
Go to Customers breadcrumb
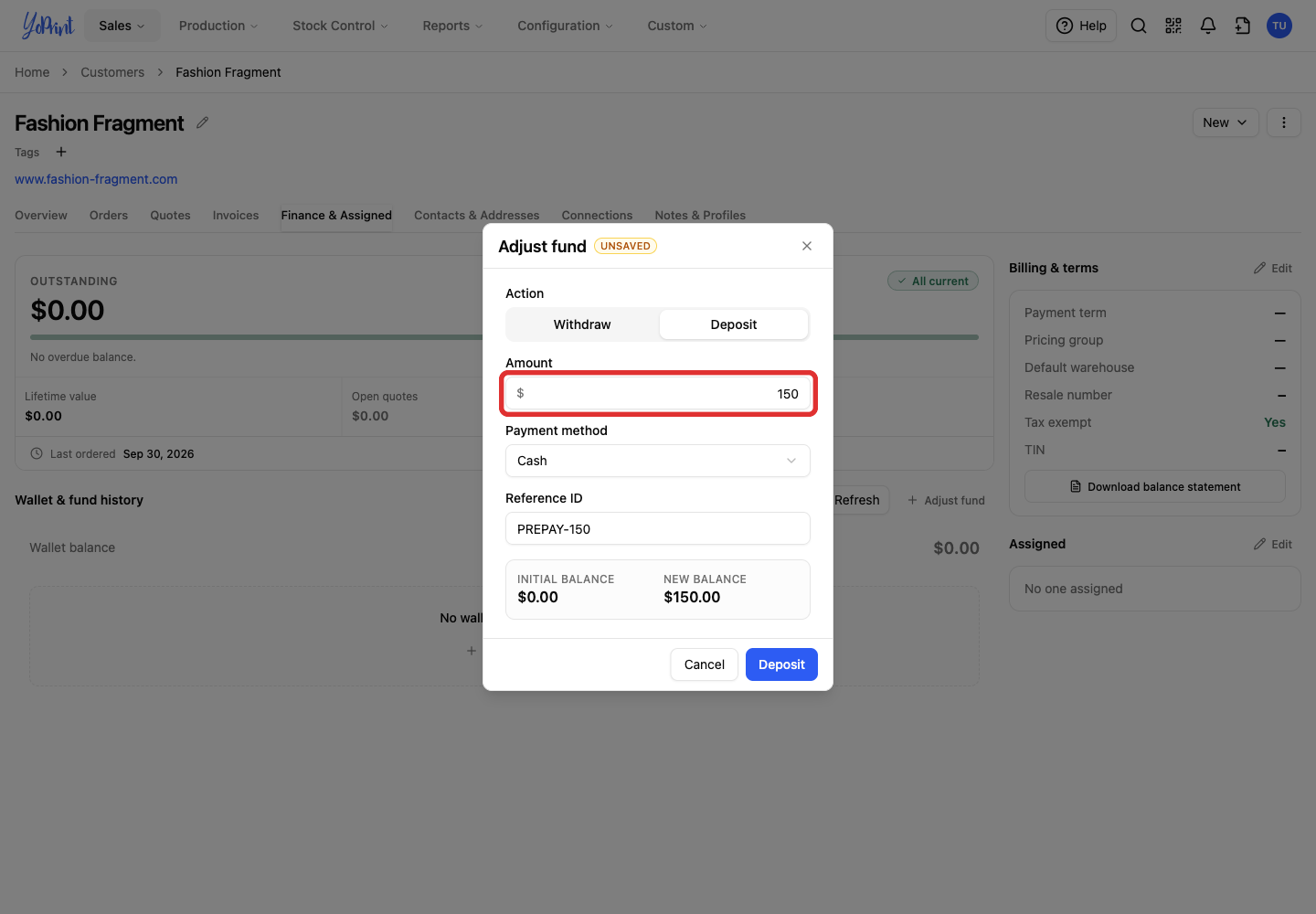click(x=112, y=72)
